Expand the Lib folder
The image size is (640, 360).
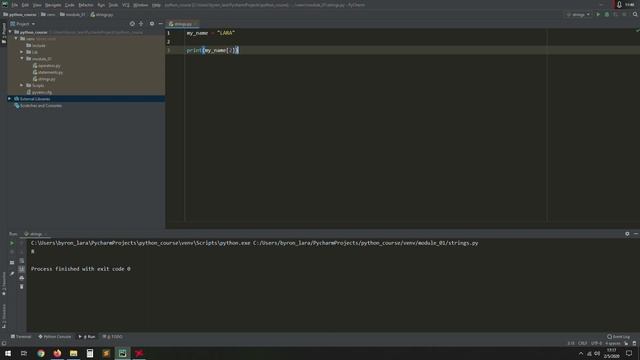pos(22,52)
